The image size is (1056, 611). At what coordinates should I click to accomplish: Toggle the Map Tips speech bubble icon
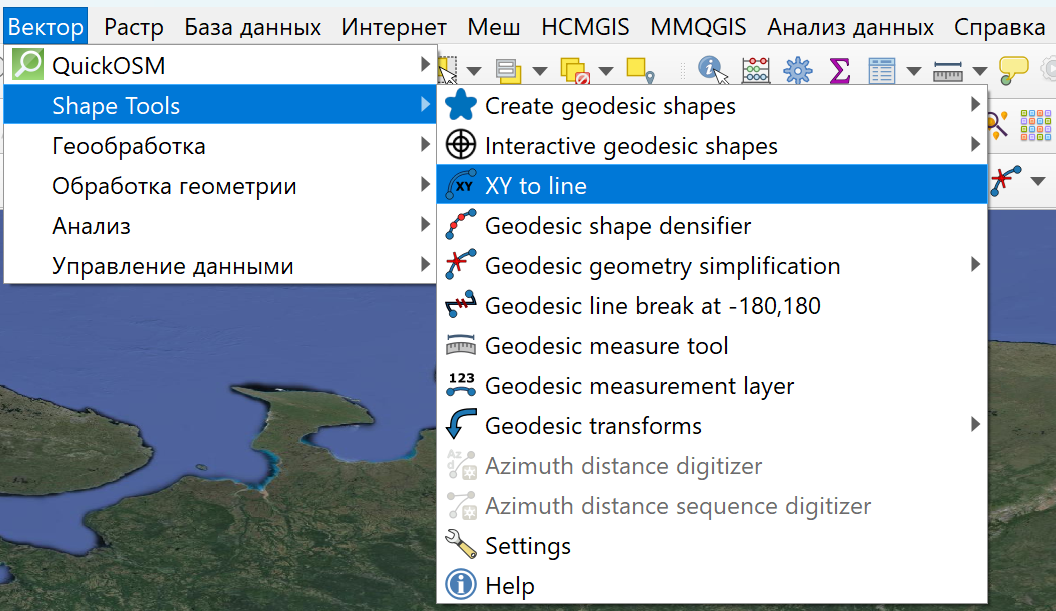[1013, 70]
